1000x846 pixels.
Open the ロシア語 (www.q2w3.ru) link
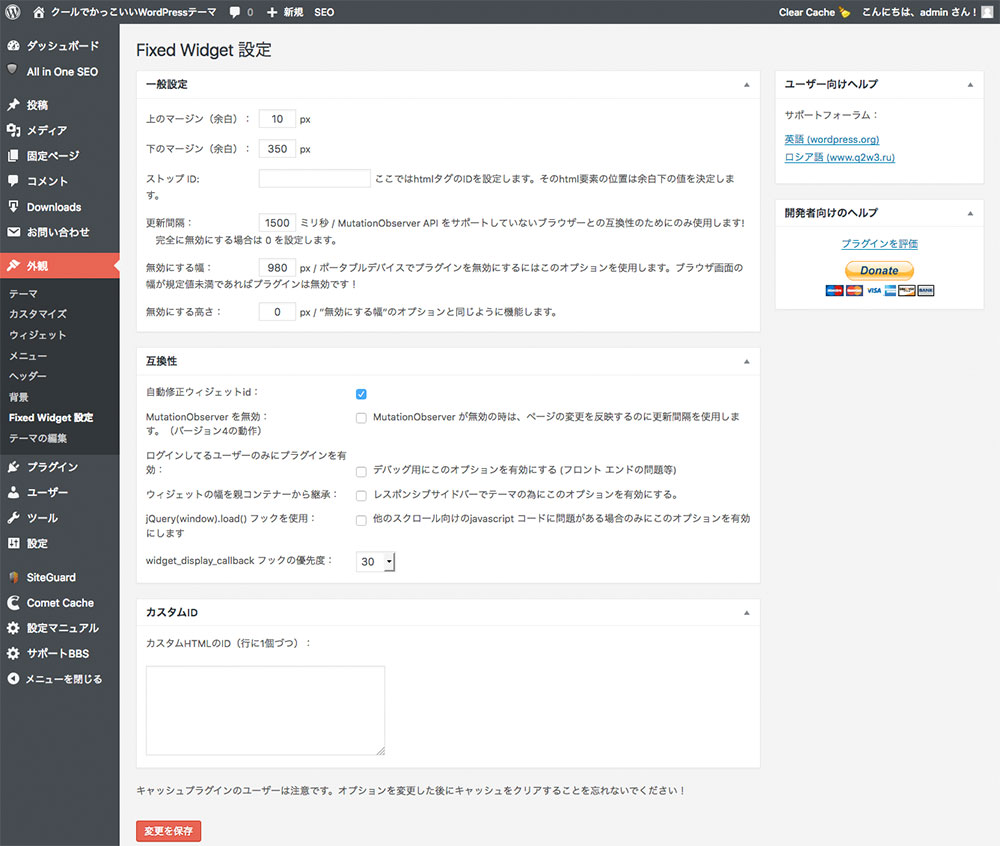point(839,157)
